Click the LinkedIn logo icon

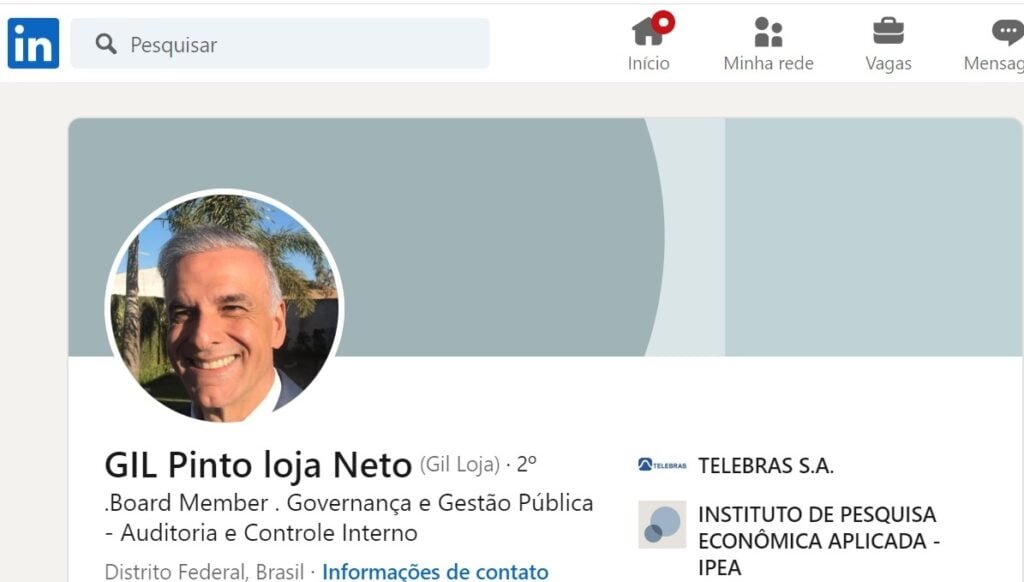(33, 43)
